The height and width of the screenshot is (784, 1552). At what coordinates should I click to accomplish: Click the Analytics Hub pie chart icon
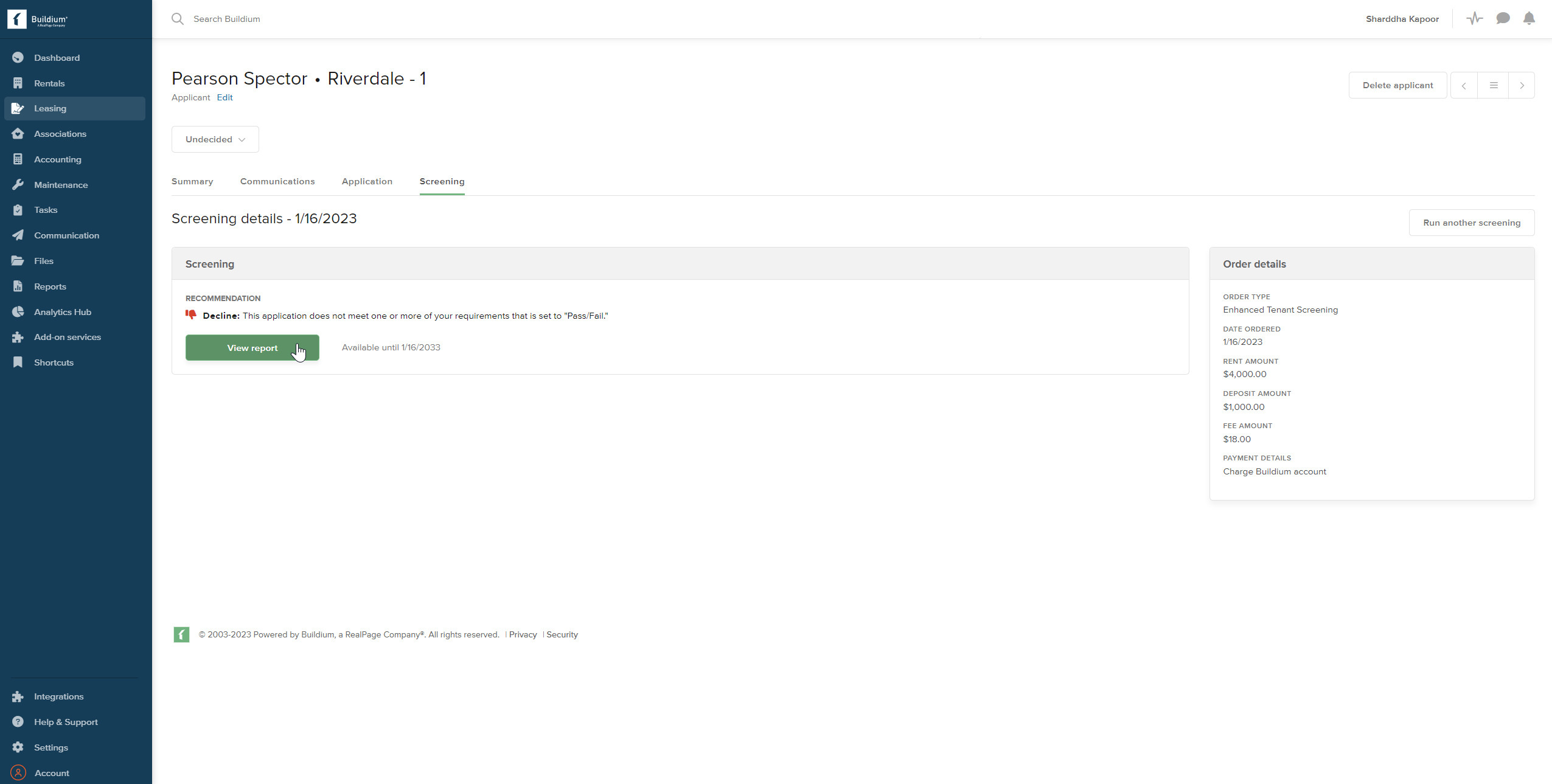click(18, 312)
